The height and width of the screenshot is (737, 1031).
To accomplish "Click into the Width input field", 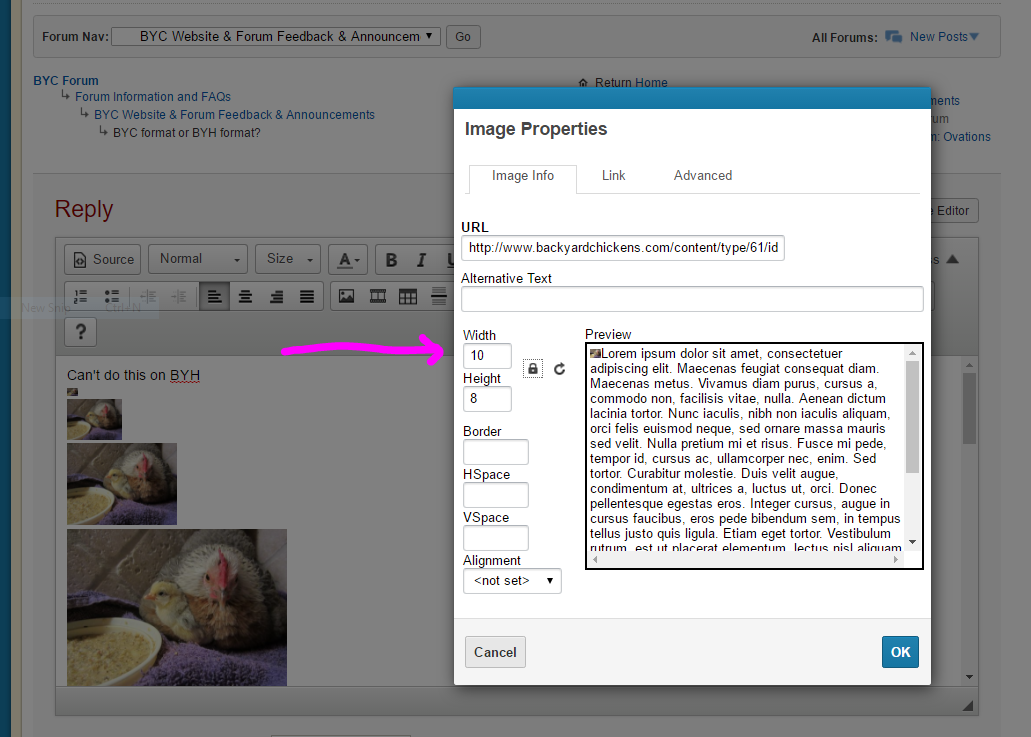I will (x=487, y=356).
